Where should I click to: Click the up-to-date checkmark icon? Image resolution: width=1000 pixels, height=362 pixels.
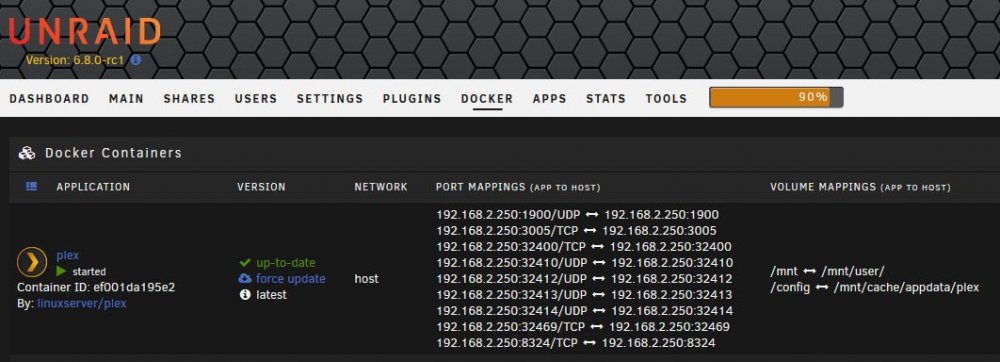pos(245,263)
